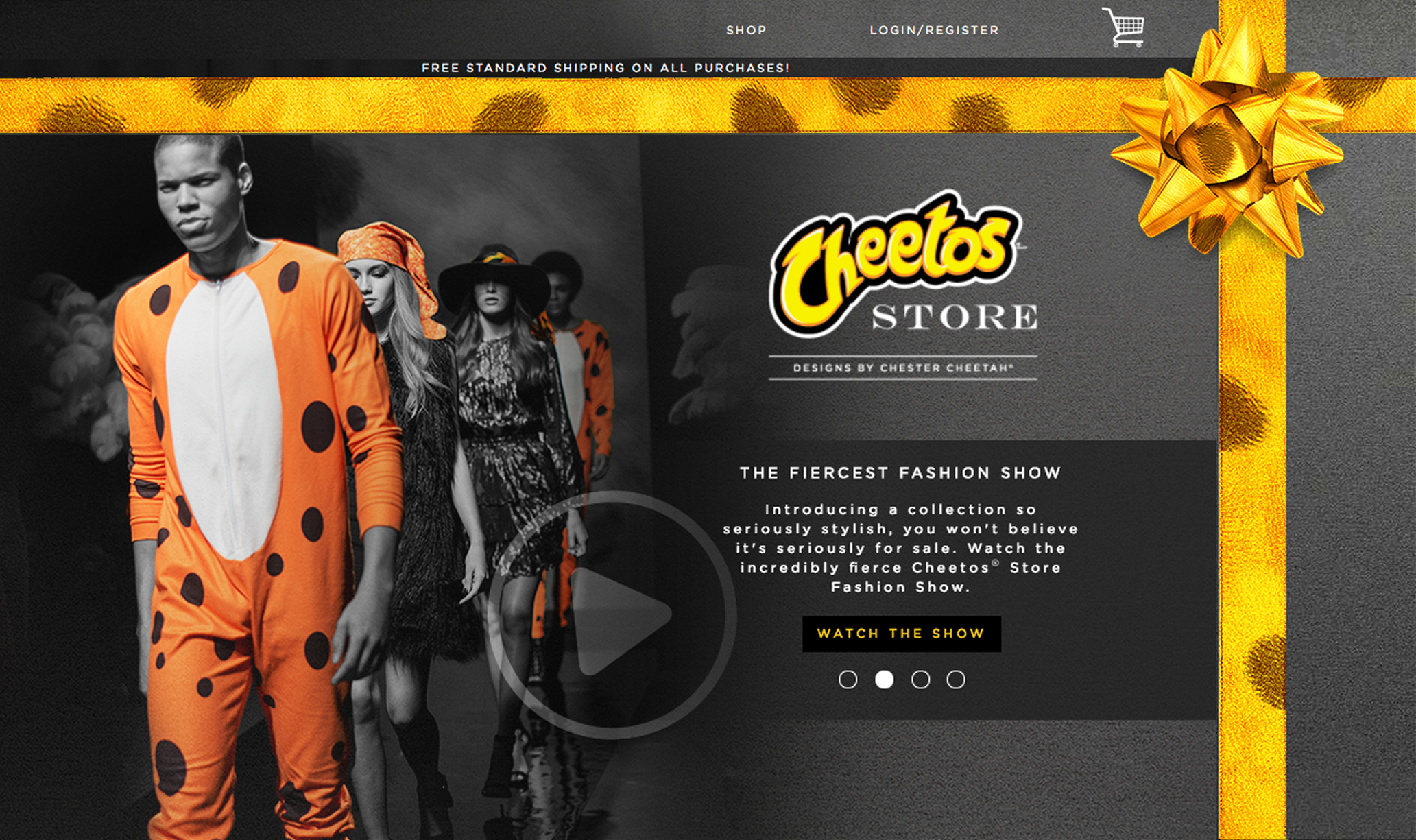
Task: Open the shopping cart icon
Action: [x=1123, y=27]
